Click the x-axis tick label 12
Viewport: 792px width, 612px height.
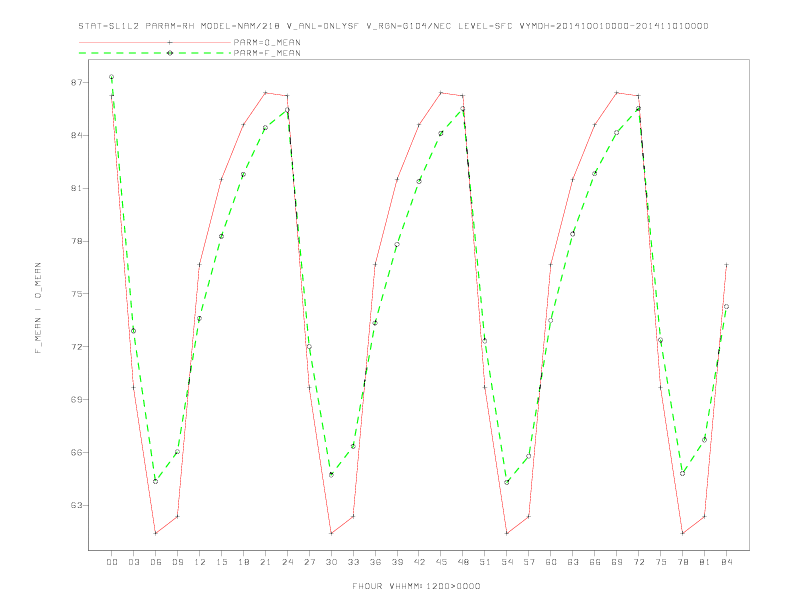(200, 562)
